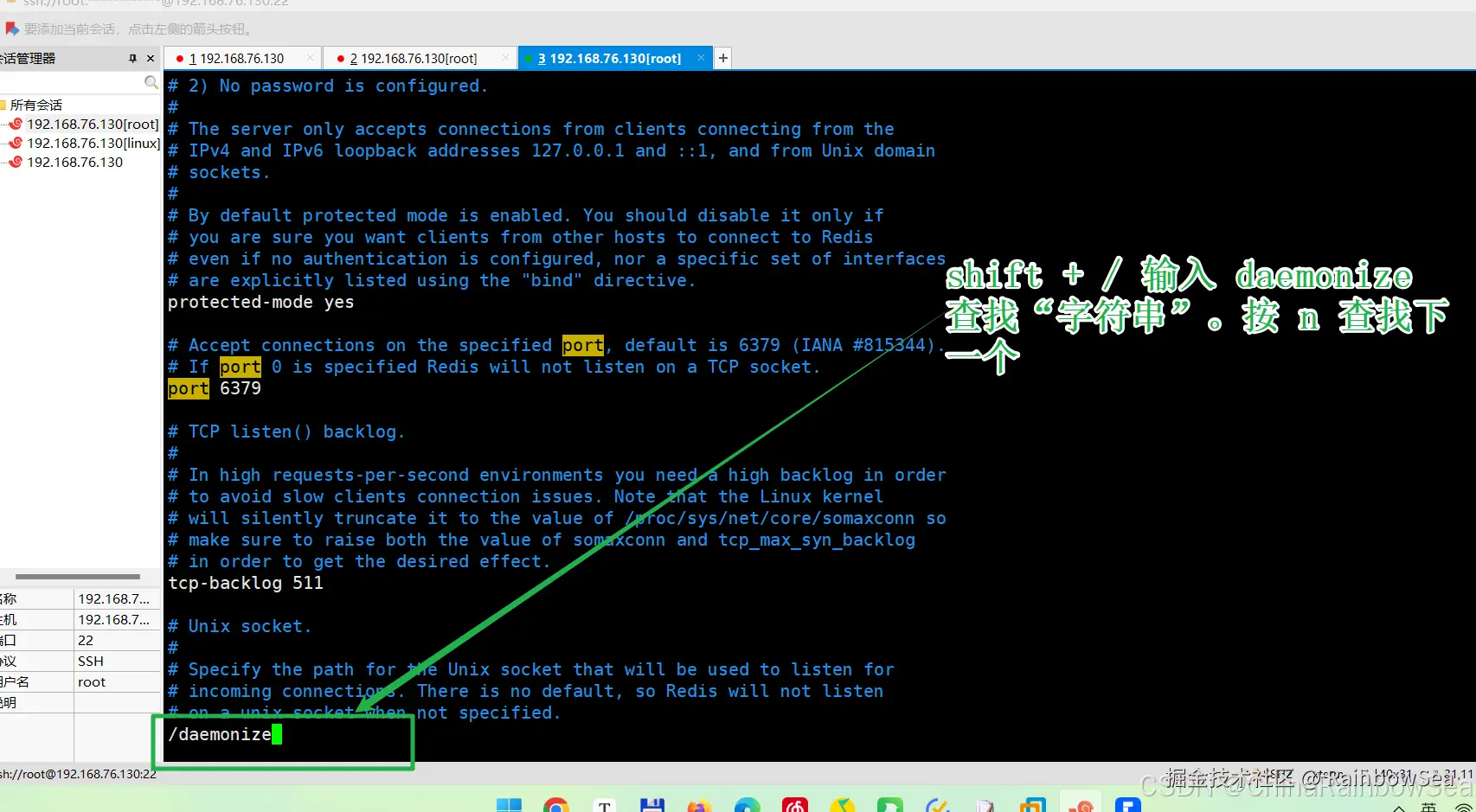Open session 192.168.76.130[linux] in tree

(x=93, y=143)
